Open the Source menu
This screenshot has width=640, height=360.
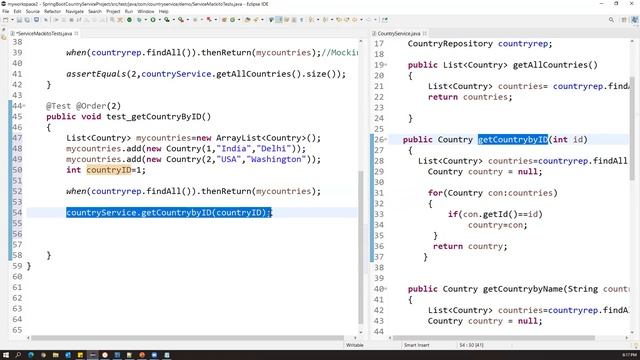[33, 11]
